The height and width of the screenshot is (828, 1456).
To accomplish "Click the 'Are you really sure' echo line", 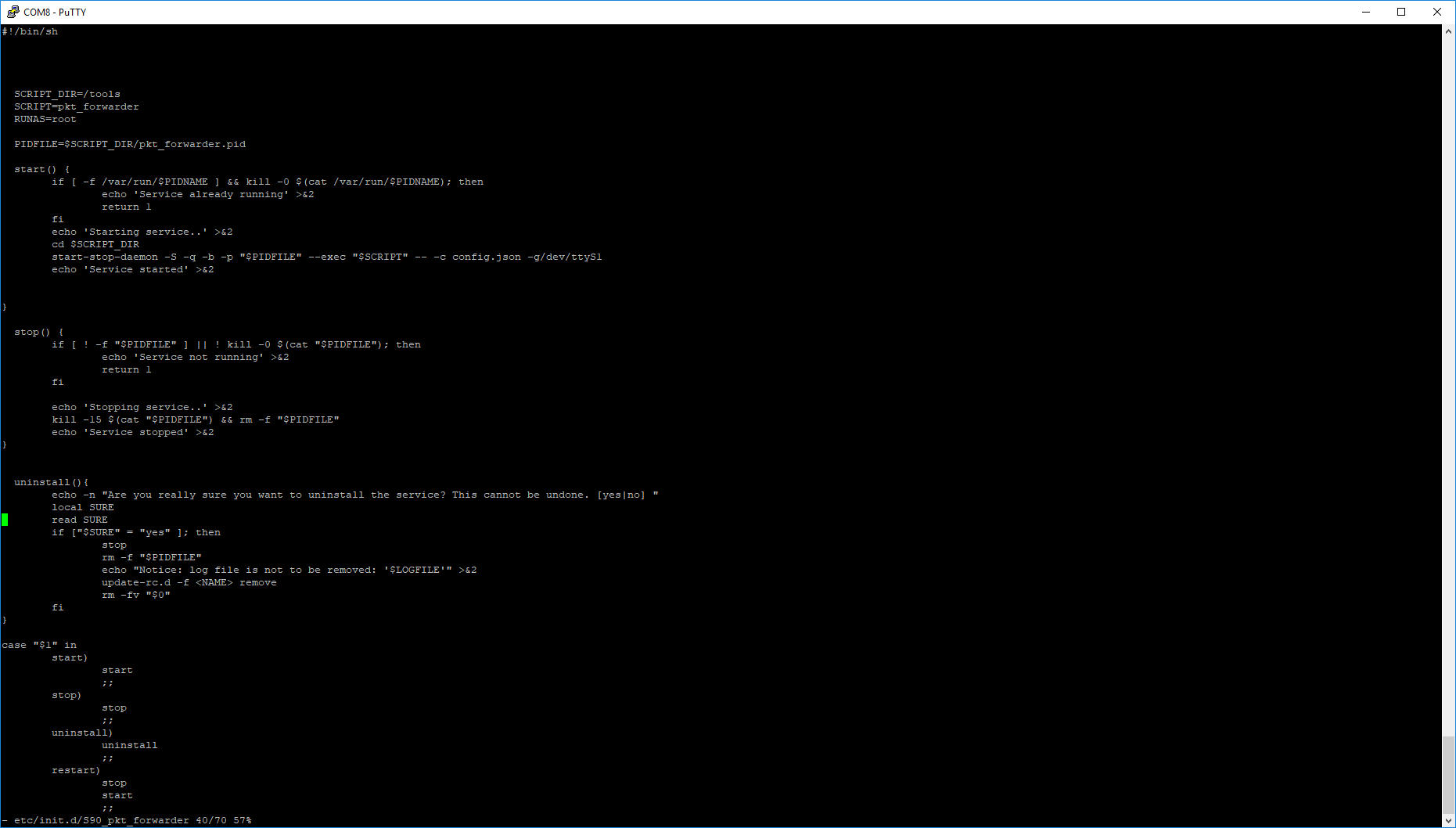I will point(355,495).
